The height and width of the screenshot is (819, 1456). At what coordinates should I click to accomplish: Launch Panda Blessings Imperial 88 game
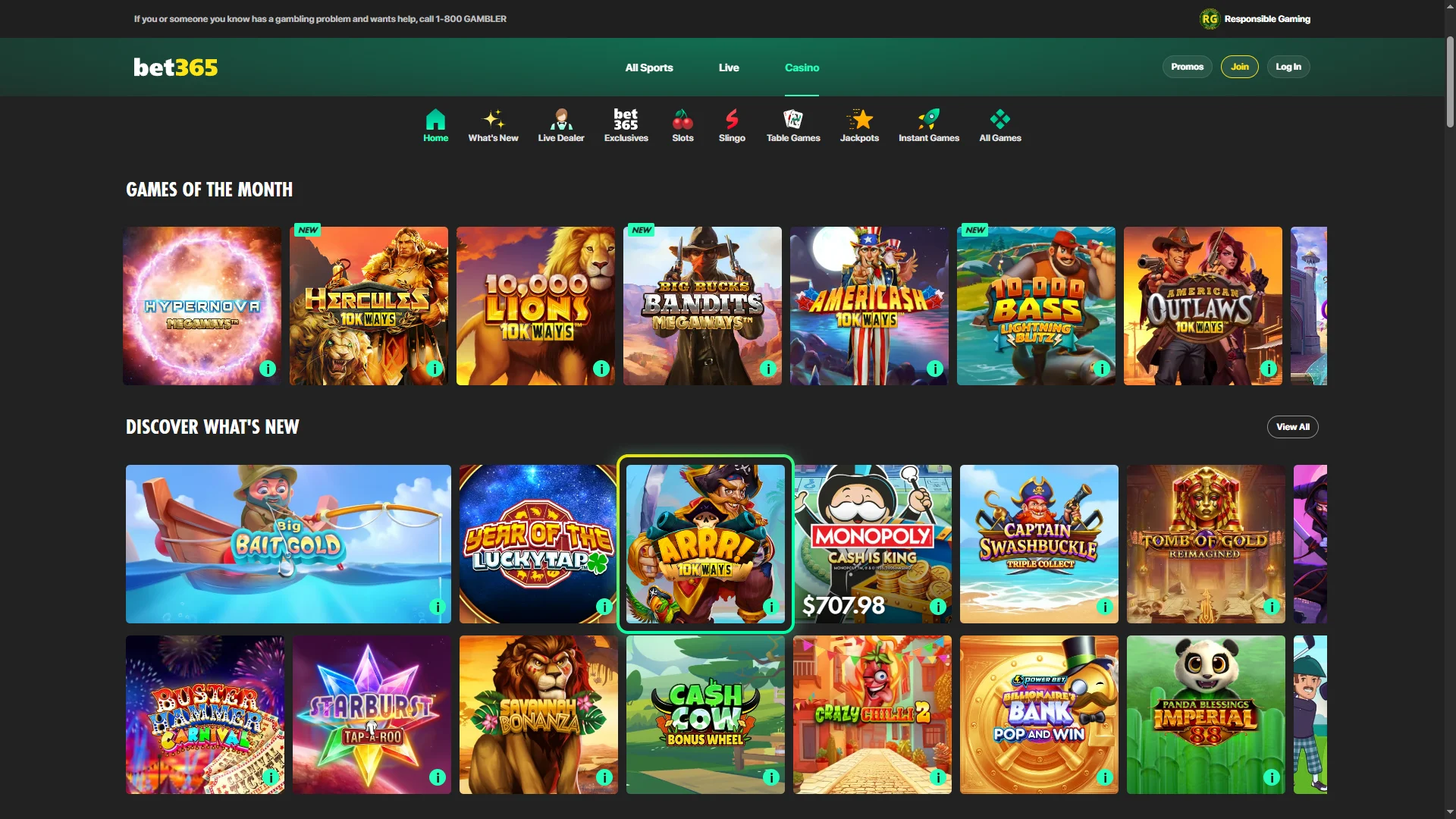[1206, 714]
